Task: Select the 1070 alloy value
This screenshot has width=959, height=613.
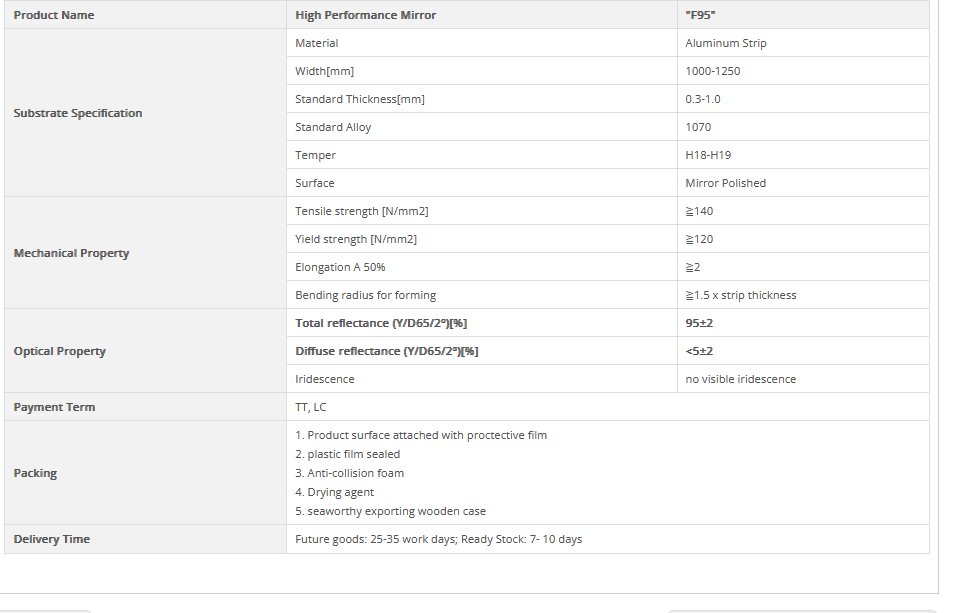Action: (699, 127)
